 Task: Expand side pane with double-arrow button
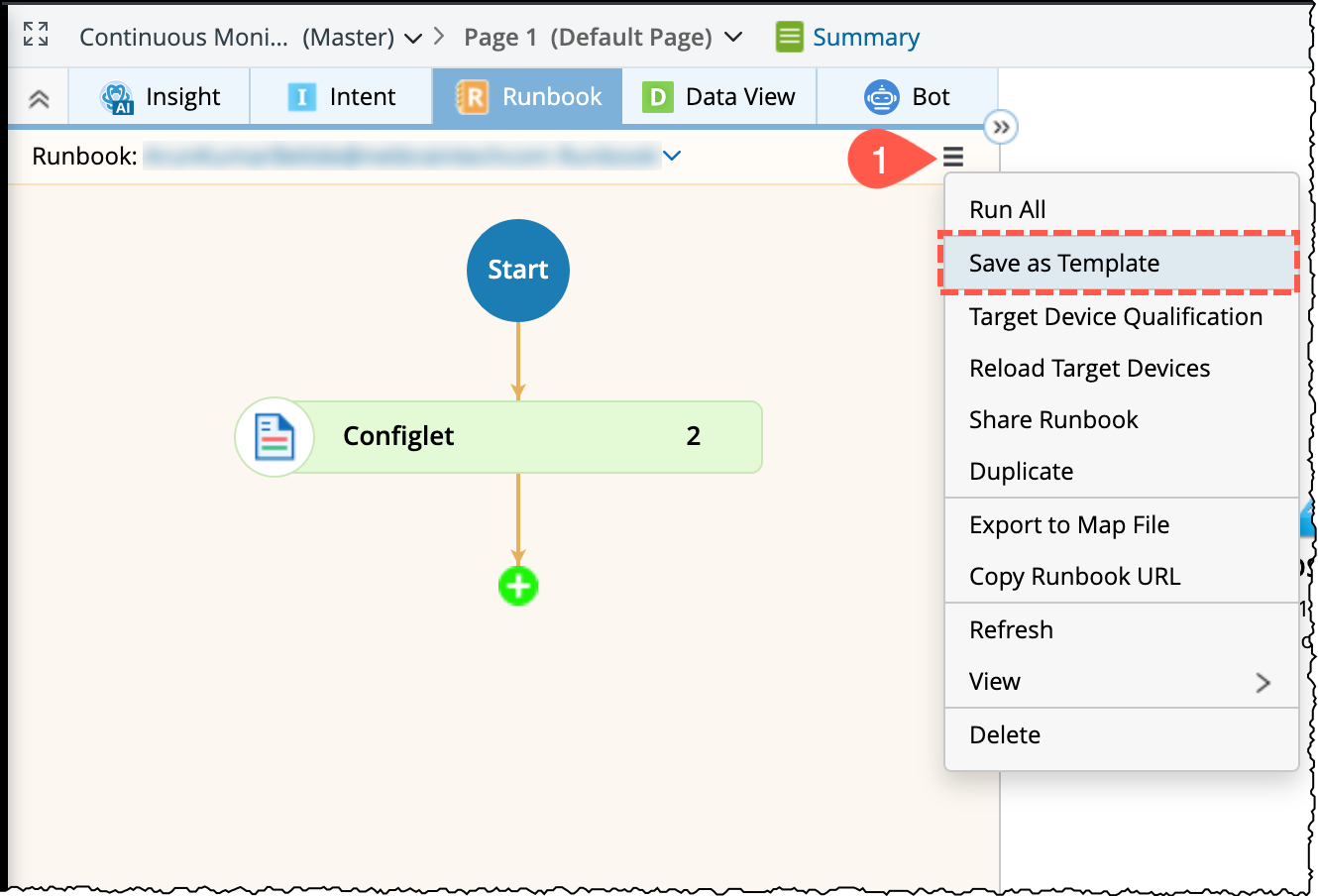[1001, 127]
